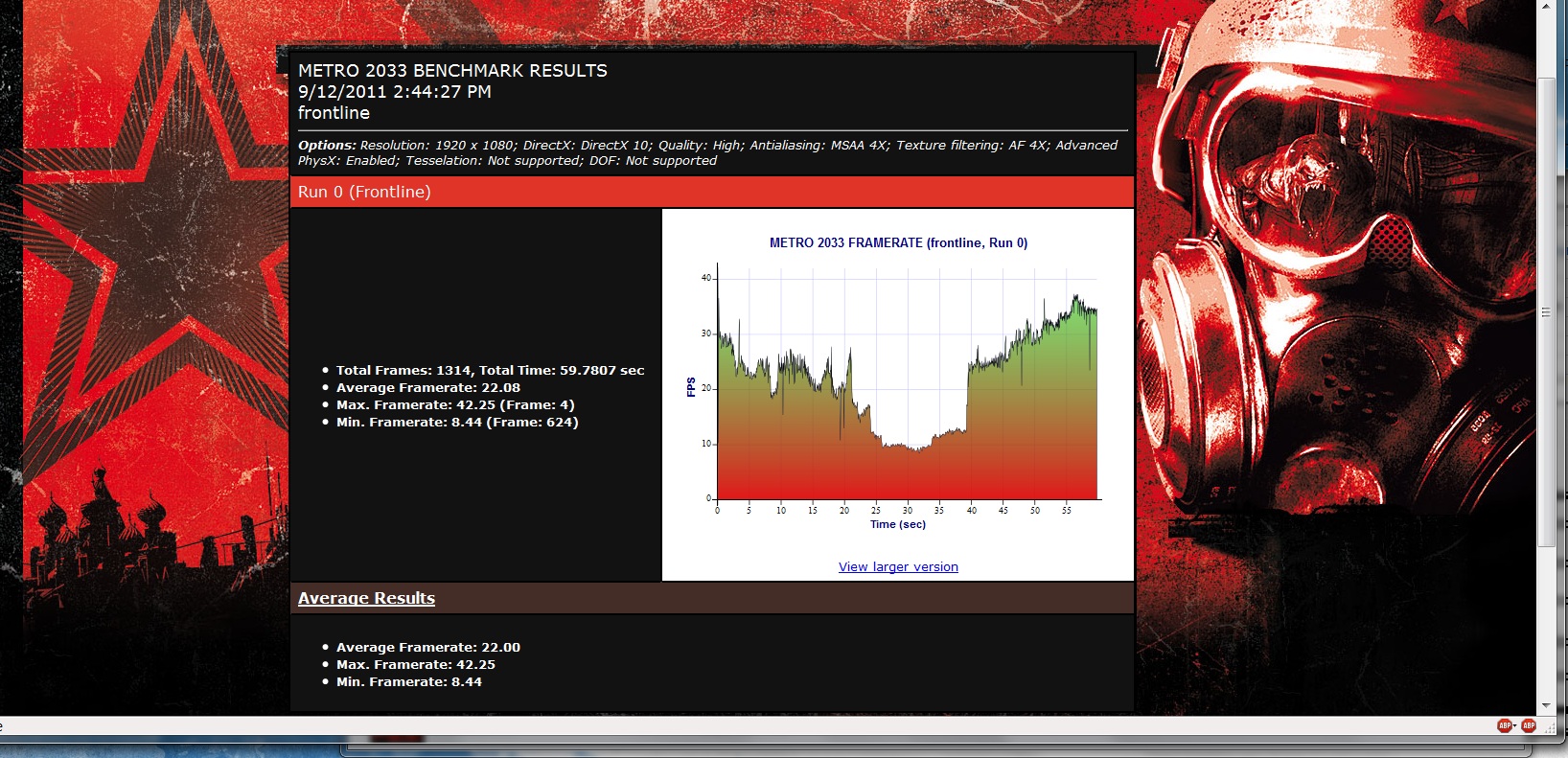The width and height of the screenshot is (1568, 758).
Task: Click Min. Framerate: 8.44 (Frame: 624)
Action: tap(457, 422)
